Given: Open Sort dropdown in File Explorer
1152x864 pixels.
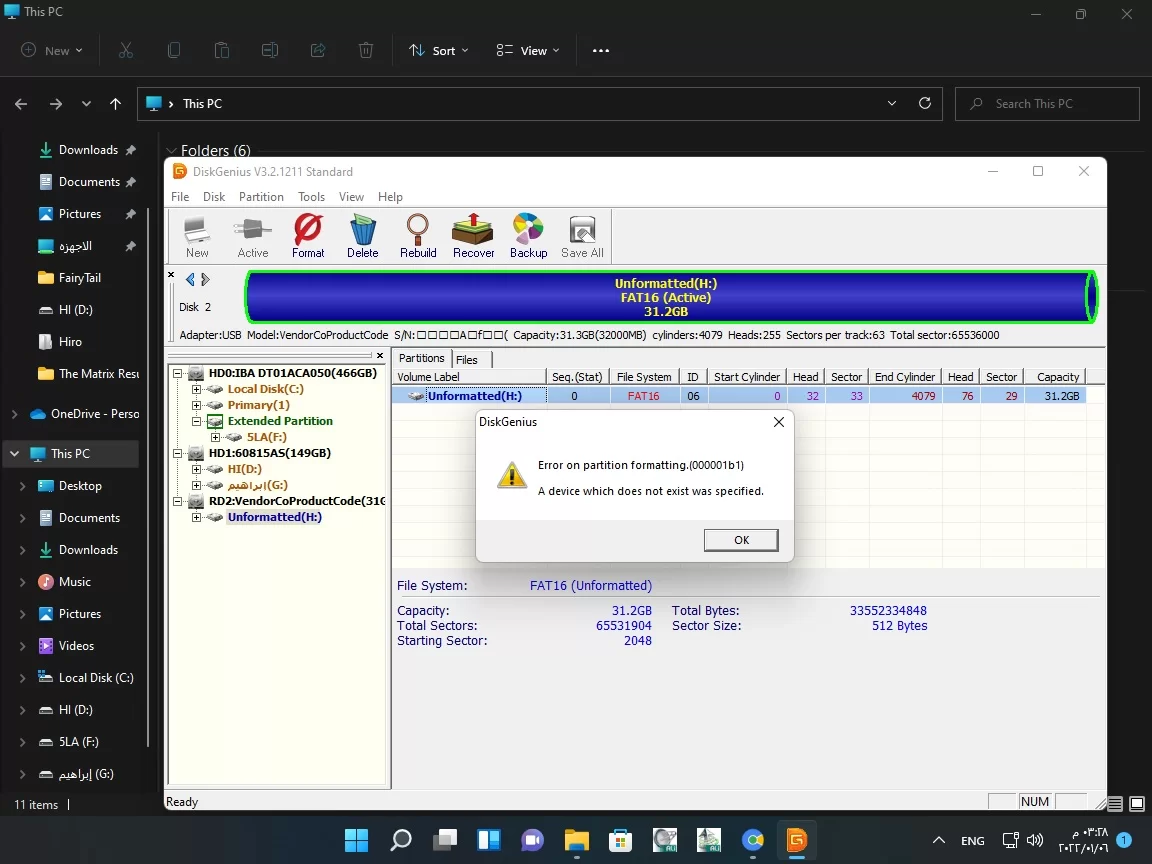Looking at the screenshot, I should [439, 51].
